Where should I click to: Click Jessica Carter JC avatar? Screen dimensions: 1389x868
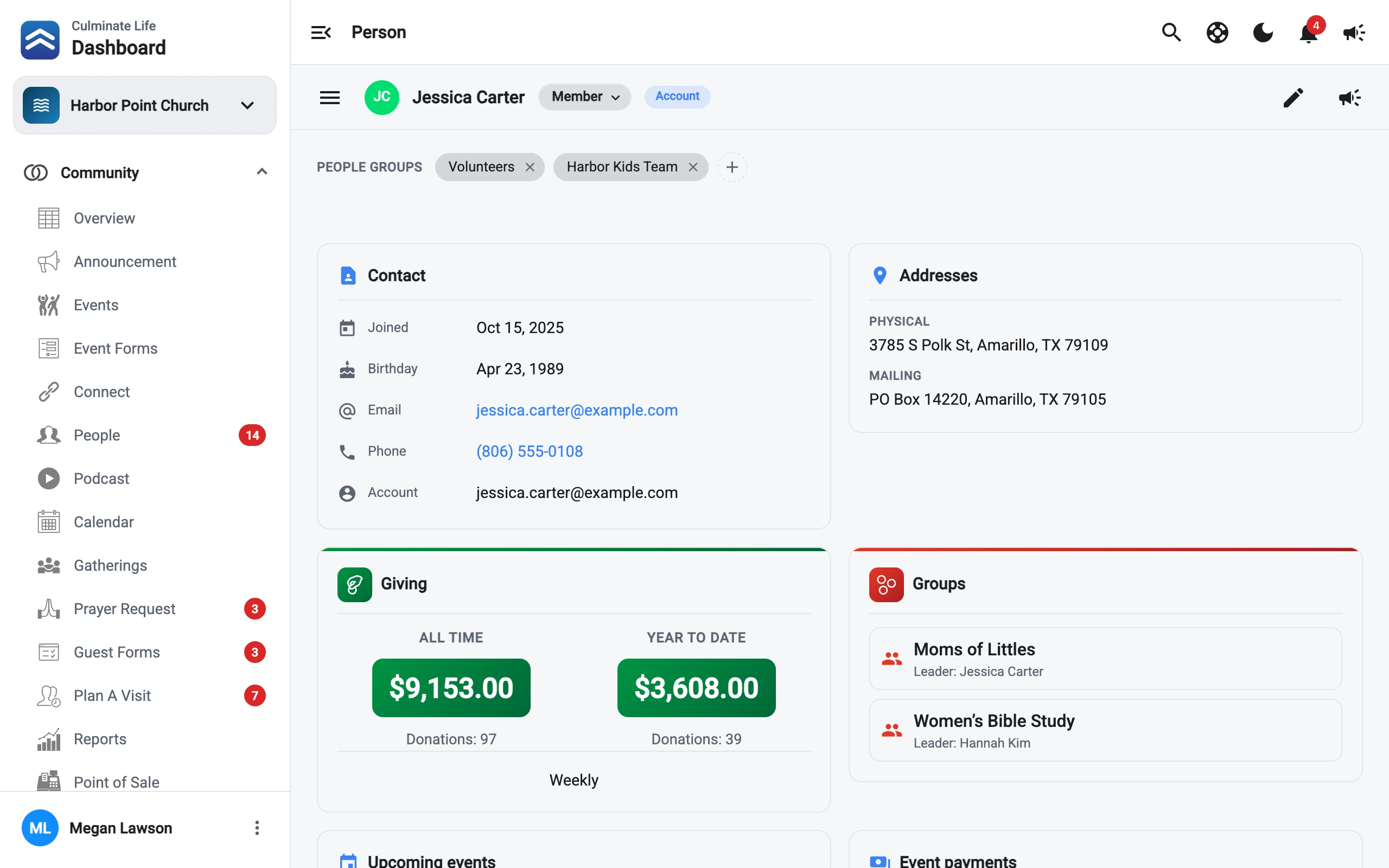click(381, 97)
